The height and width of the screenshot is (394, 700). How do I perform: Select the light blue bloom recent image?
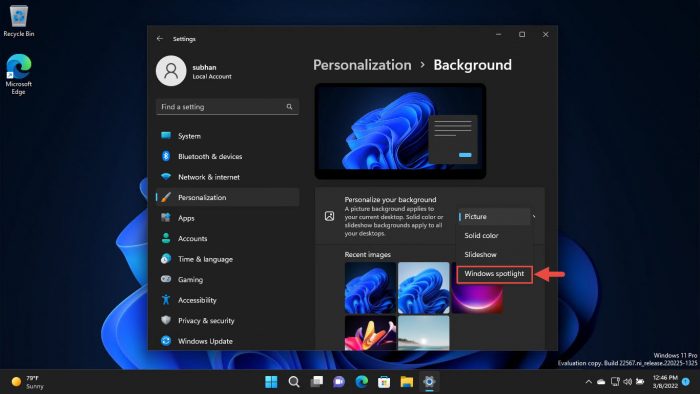(x=424, y=287)
